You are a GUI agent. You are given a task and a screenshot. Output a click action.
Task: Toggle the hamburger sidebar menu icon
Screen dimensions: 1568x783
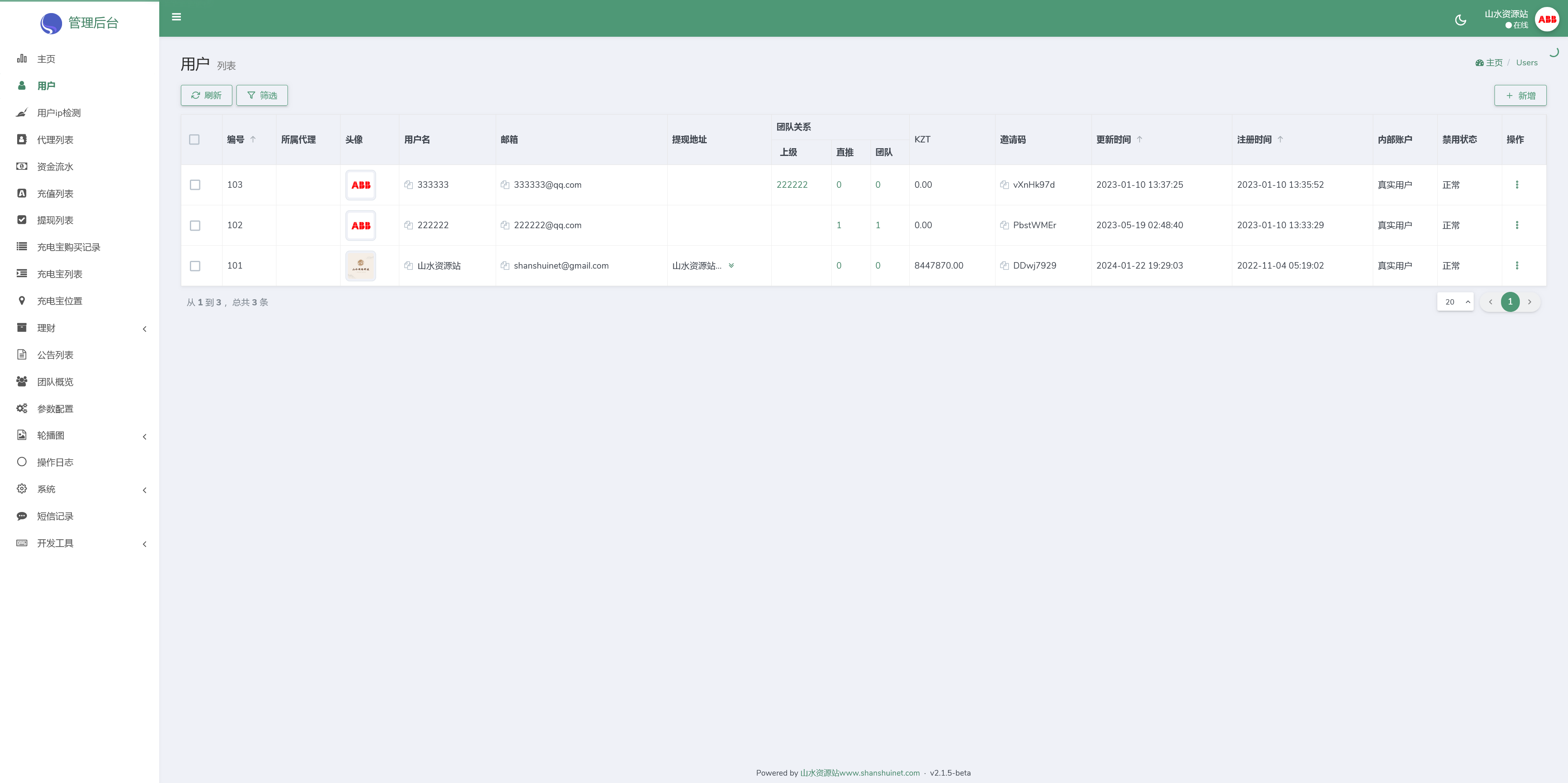(x=176, y=17)
